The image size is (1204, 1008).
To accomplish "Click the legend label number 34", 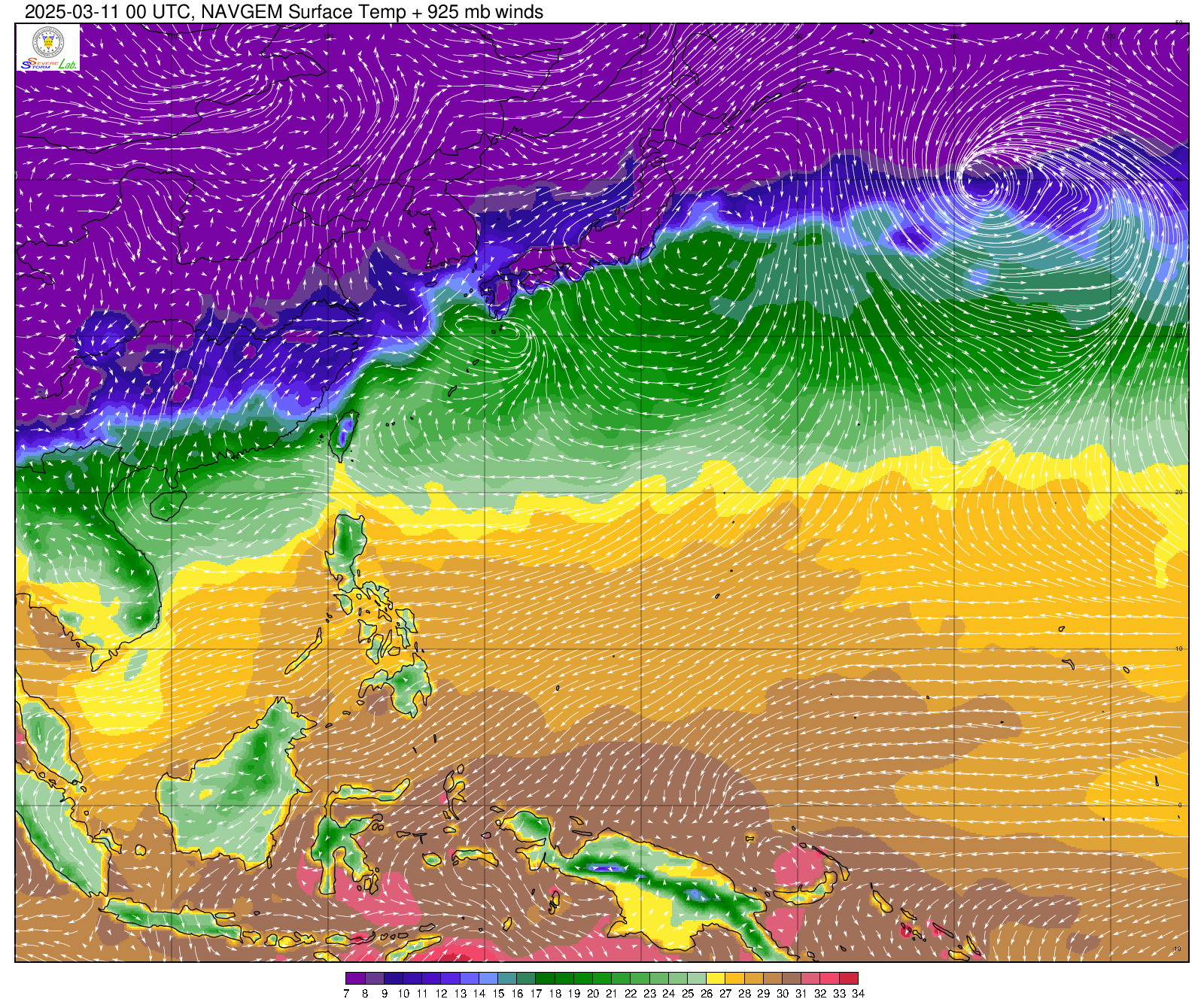I will (x=858, y=994).
